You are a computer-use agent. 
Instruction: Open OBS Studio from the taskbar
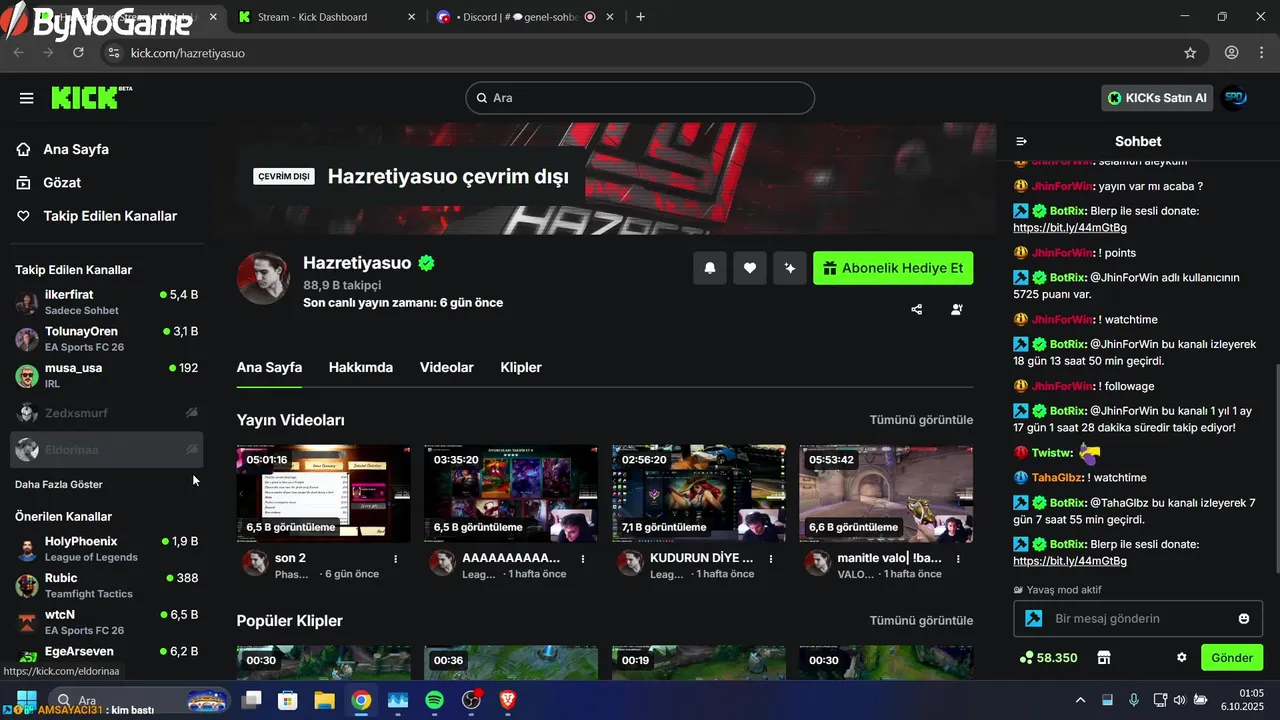click(472, 700)
